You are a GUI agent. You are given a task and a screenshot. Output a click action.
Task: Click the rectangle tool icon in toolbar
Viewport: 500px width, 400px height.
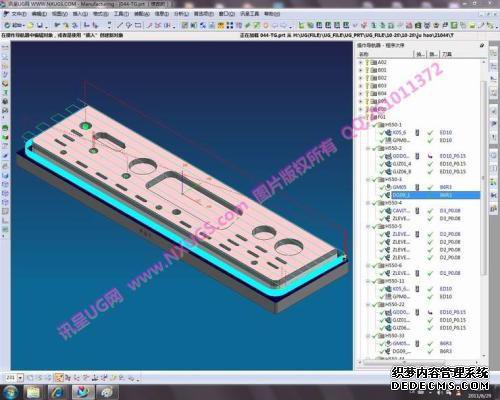(138, 25)
